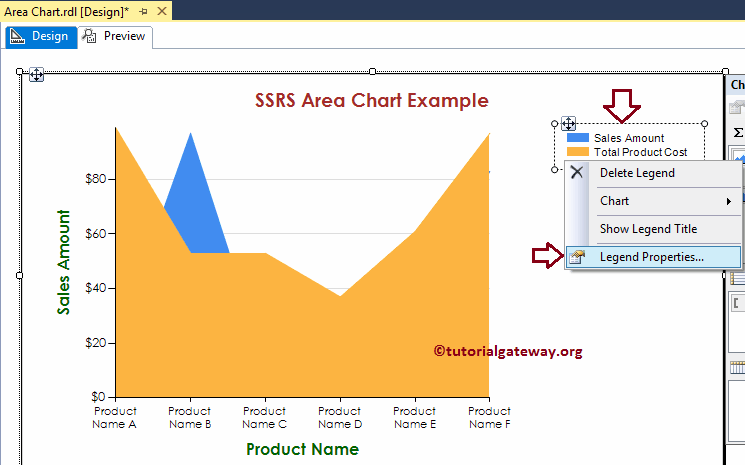Image resolution: width=745 pixels, height=465 pixels.
Task: Pin the Area Chart.rdl tab
Action: tap(143, 11)
